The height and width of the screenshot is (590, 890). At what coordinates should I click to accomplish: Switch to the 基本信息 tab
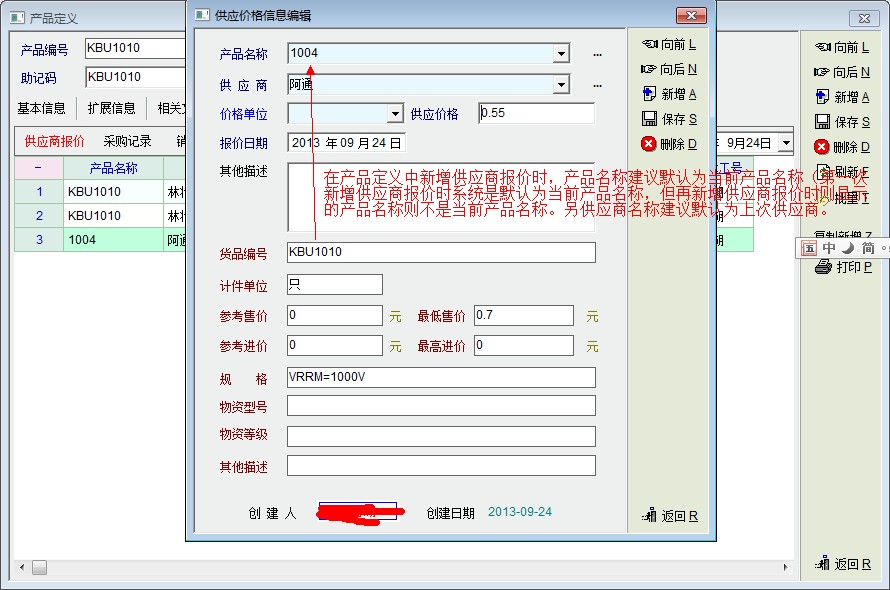(42, 108)
